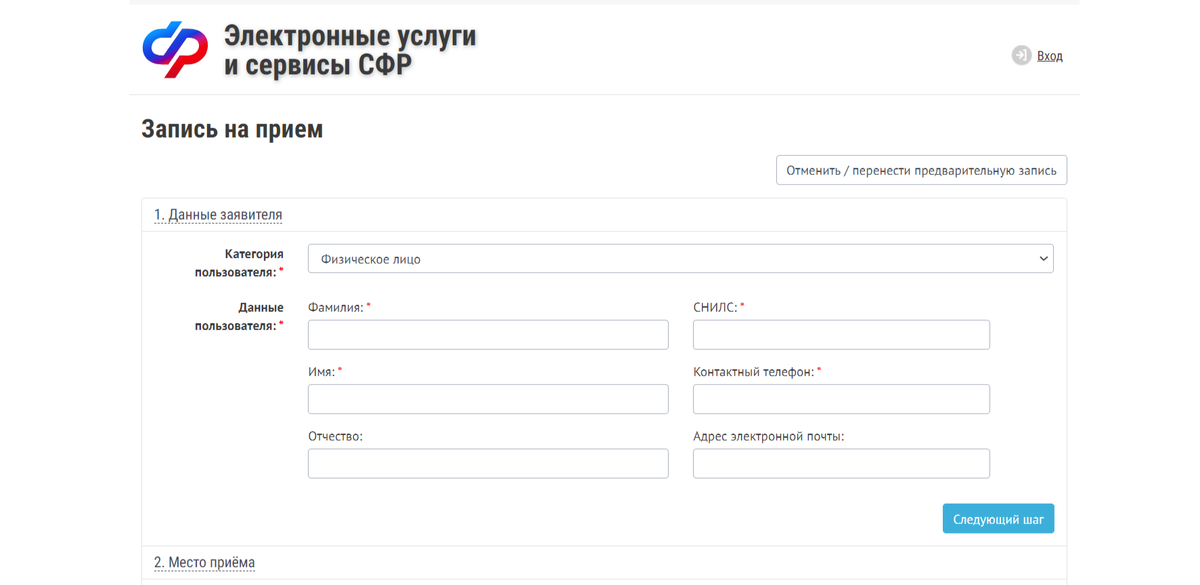Click inside the Фамилия input field

coord(488,334)
